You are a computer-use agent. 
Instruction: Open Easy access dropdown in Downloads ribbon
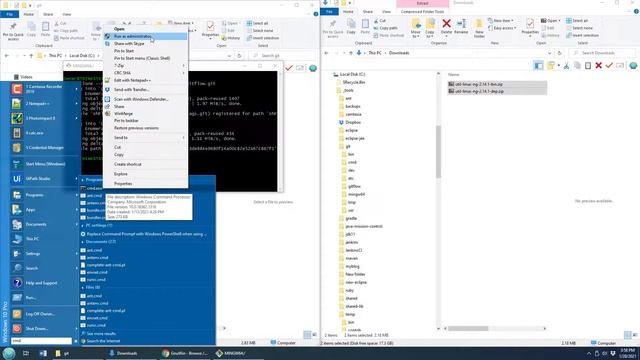coord(503,28)
